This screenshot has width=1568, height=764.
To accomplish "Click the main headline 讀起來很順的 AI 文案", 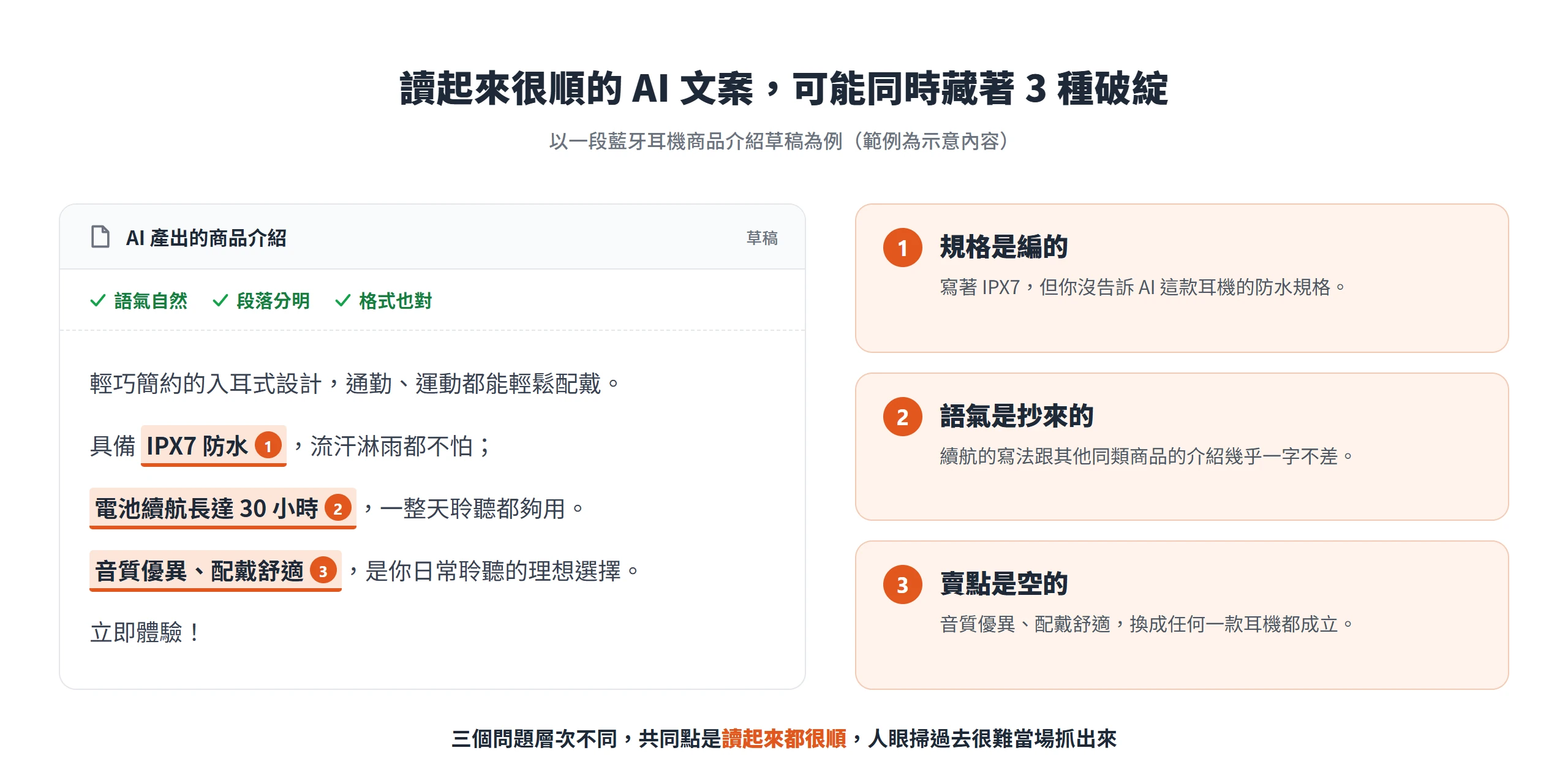I will (x=576, y=89).
